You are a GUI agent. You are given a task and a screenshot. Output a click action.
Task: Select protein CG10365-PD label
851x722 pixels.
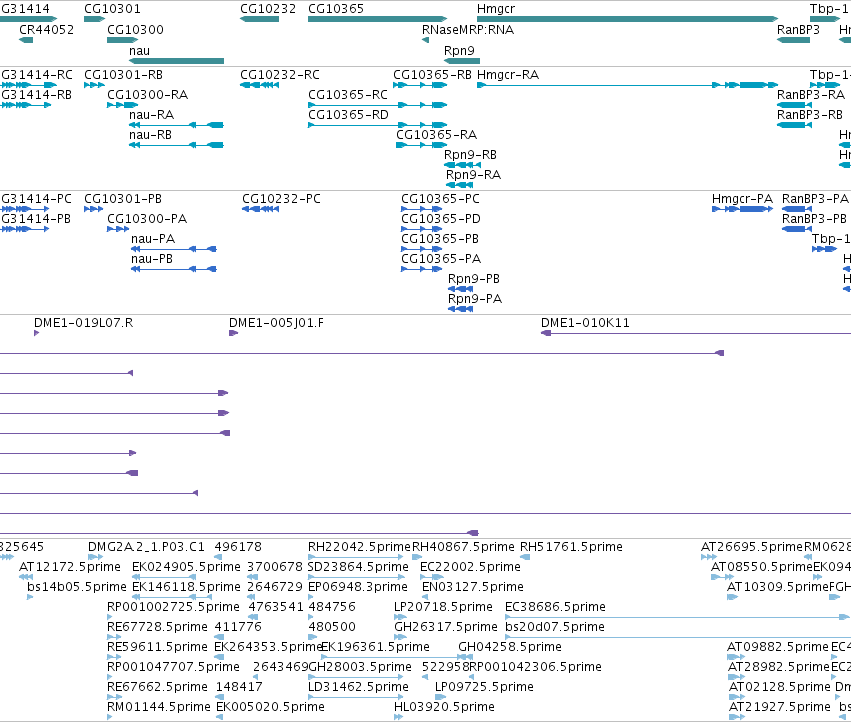(x=441, y=219)
